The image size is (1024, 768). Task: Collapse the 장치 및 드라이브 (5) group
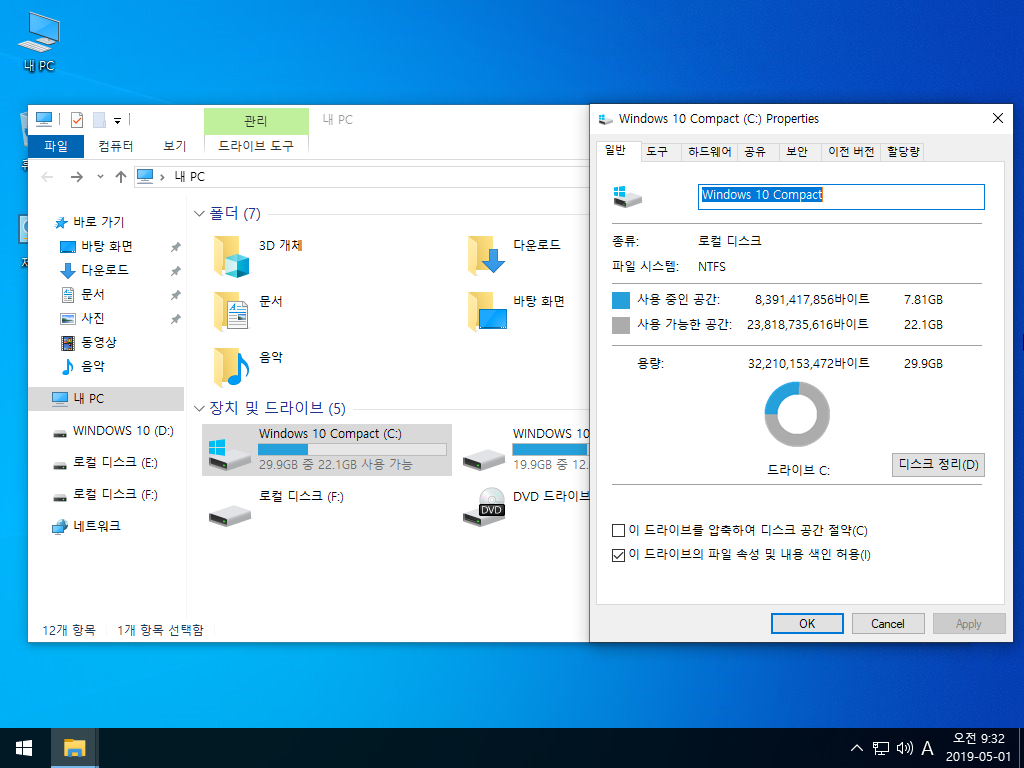pyautogui.click(x=199, y=409)
